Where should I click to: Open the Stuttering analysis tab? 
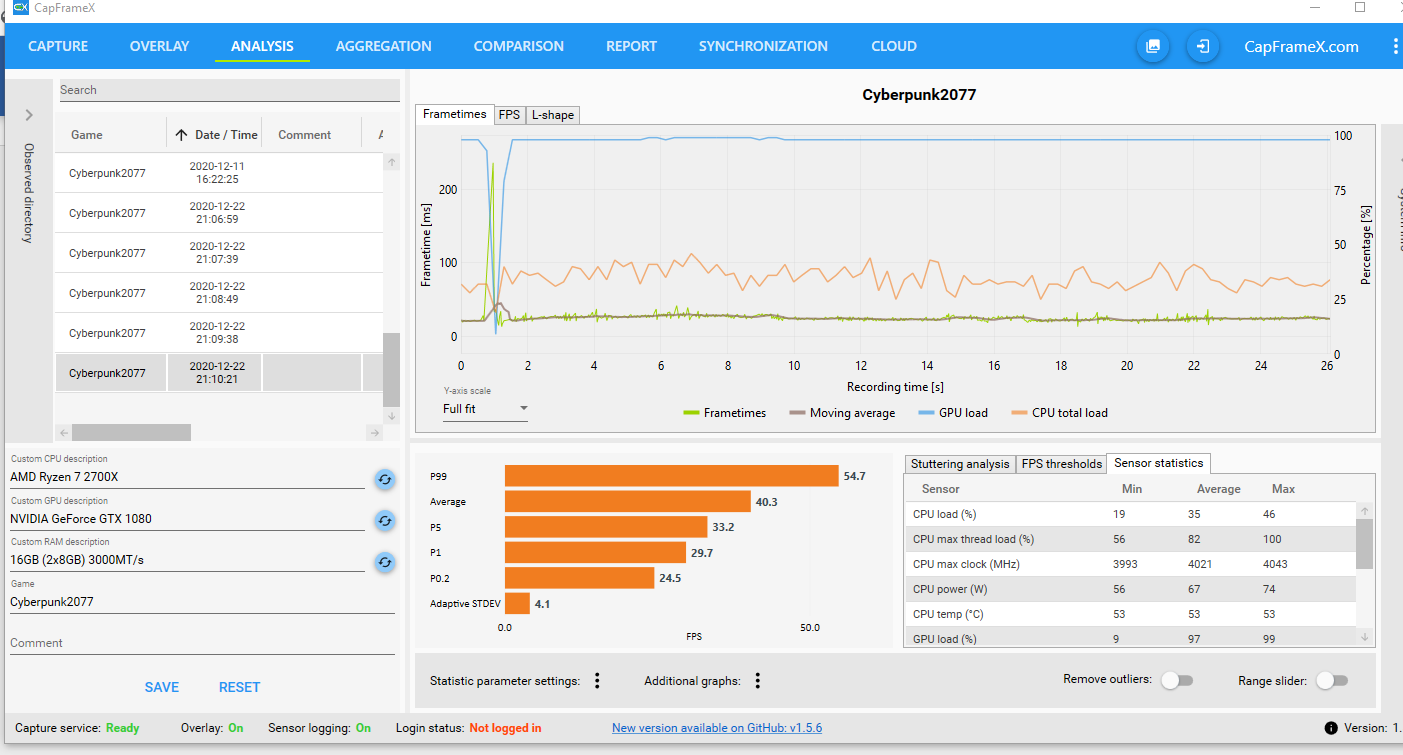tap(960, 464)
